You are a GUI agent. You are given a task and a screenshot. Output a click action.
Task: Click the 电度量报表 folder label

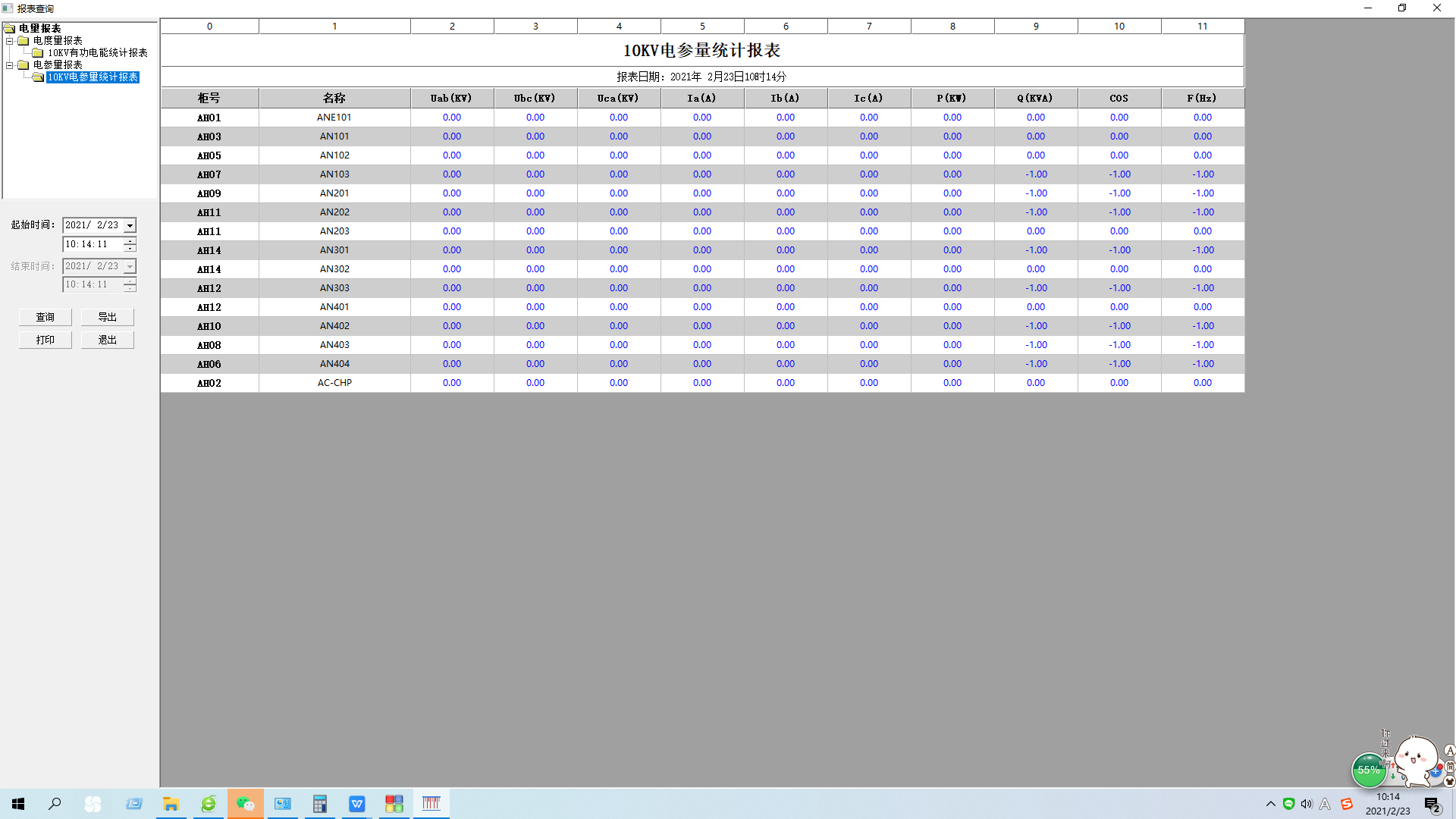[58, 41]
